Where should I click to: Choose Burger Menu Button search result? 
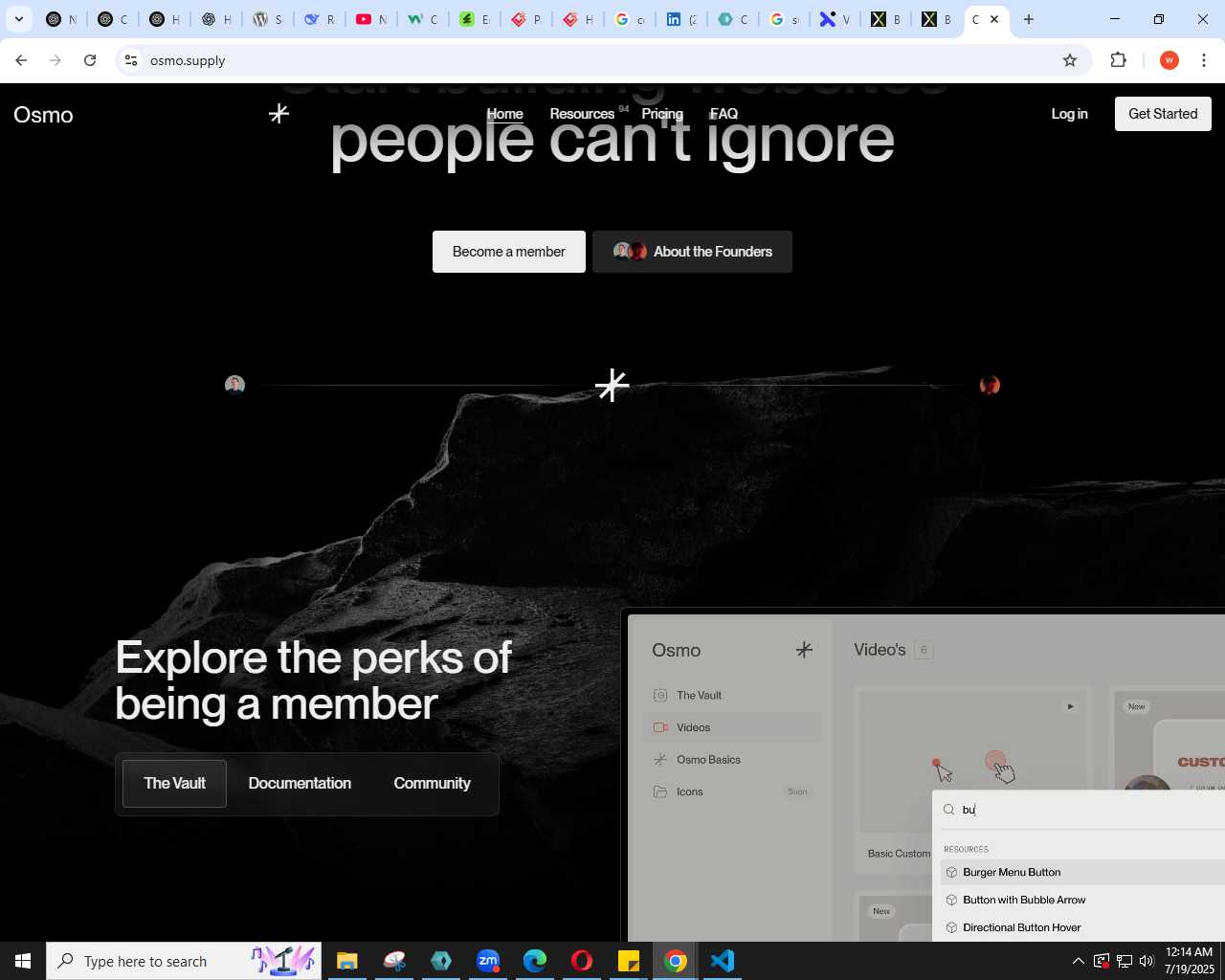click(1082, 873)
